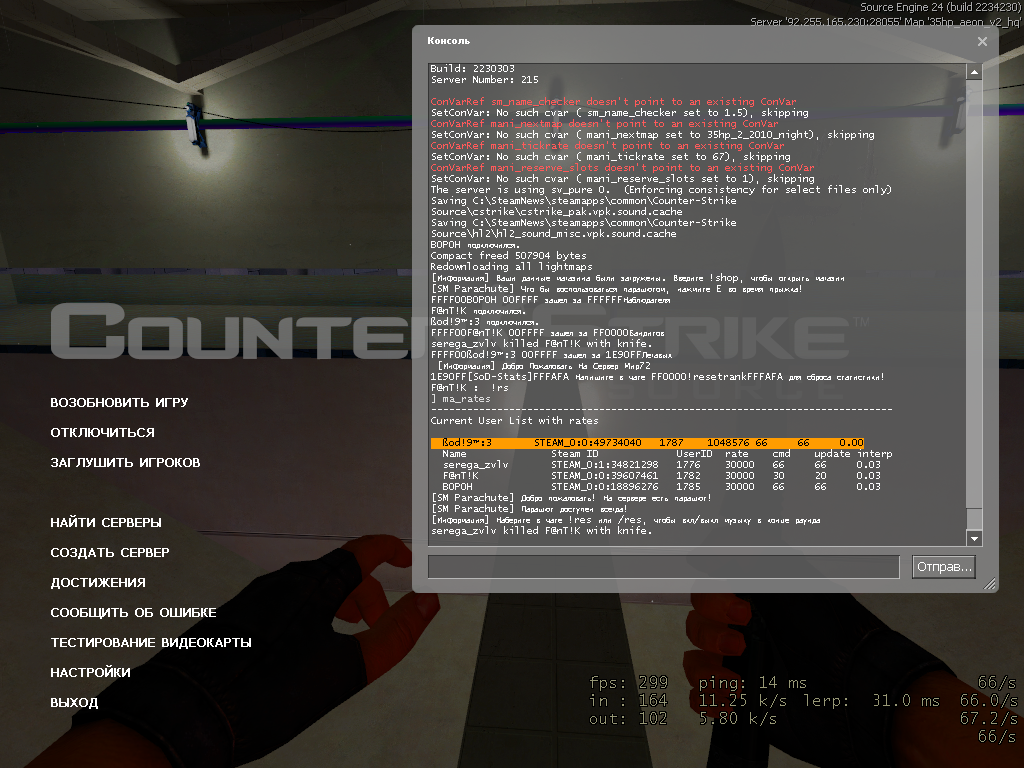
Task: Click player name serega_zvlv in rates list
Action: (x=475, y=465)
